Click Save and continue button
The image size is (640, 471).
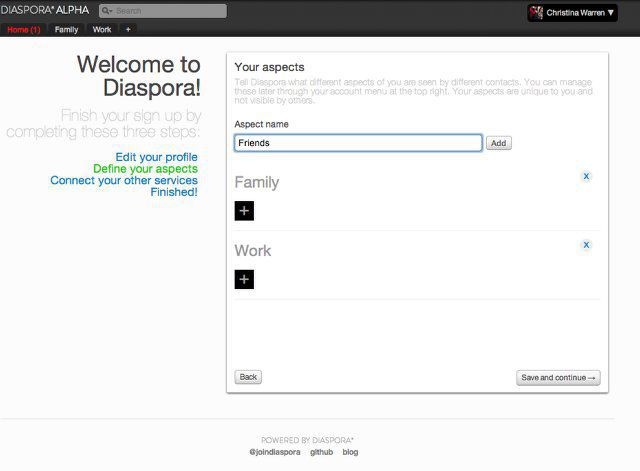click(x=558, y=378)
